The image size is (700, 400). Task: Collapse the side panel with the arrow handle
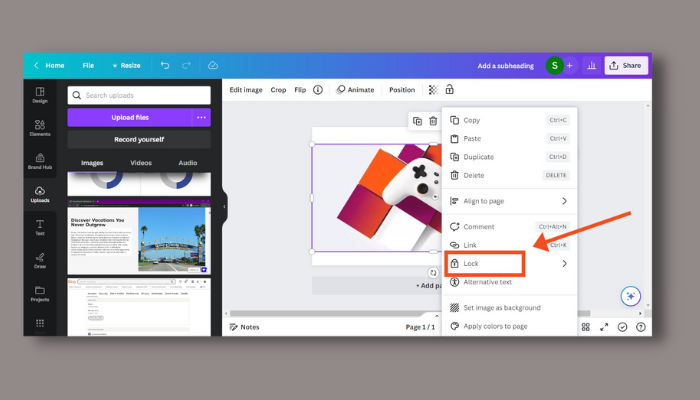(x=225, y=207)
